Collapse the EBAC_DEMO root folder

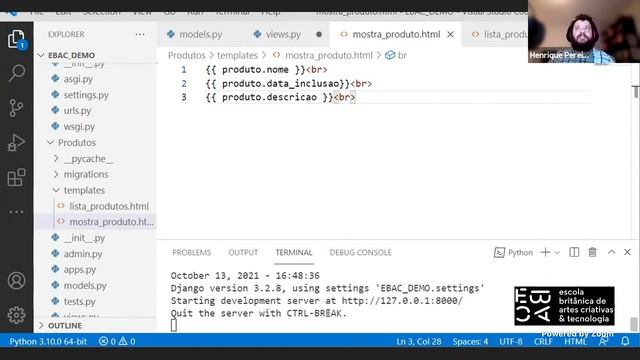click(x=96, y=55)
